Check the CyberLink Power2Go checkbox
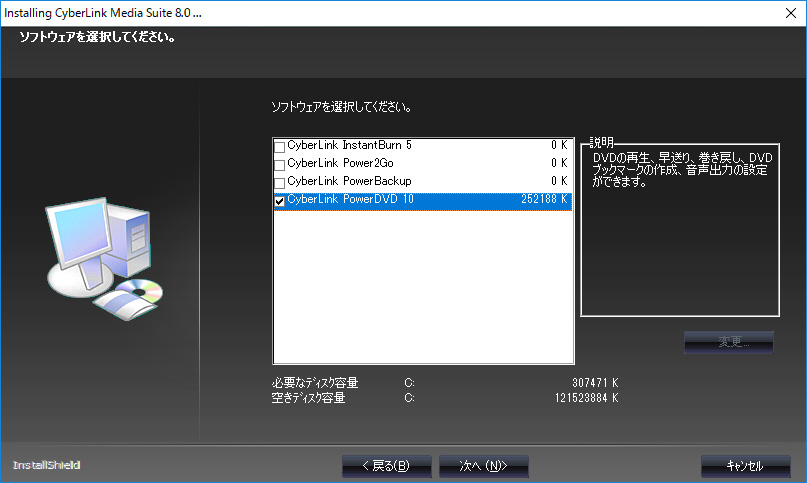 [279, 165]
